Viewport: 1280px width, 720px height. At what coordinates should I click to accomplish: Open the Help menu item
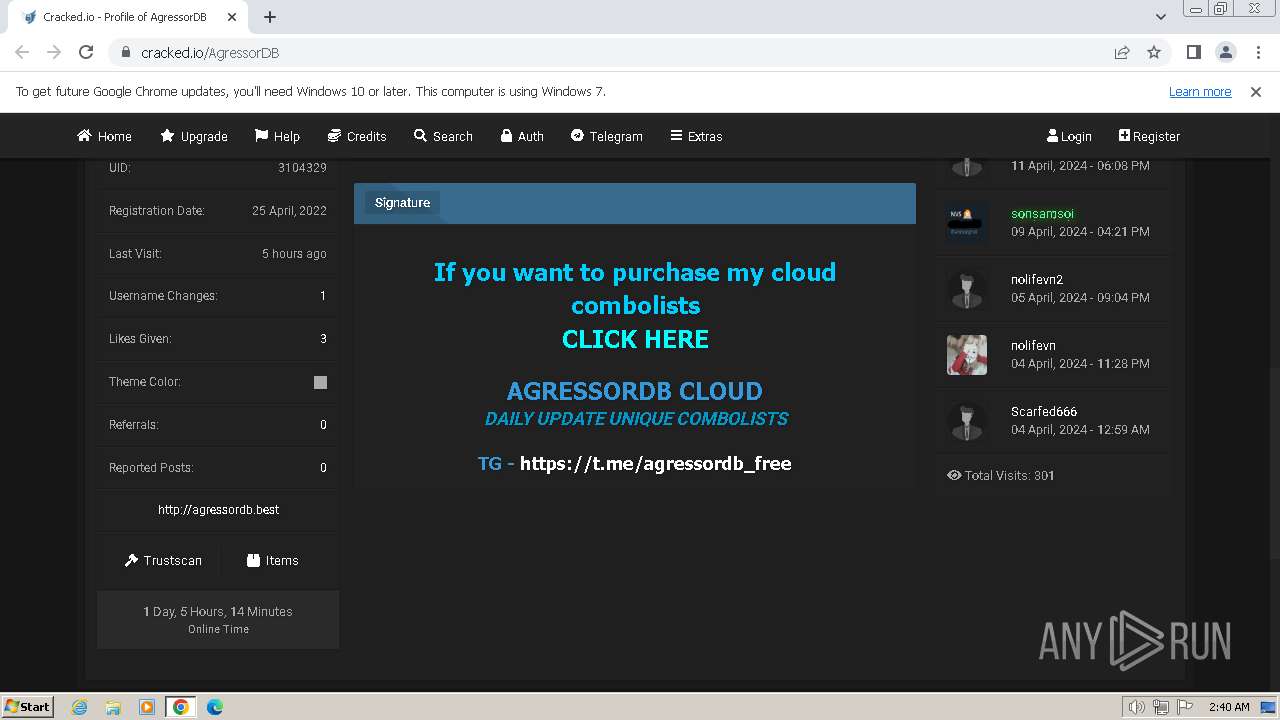[277, 136]
